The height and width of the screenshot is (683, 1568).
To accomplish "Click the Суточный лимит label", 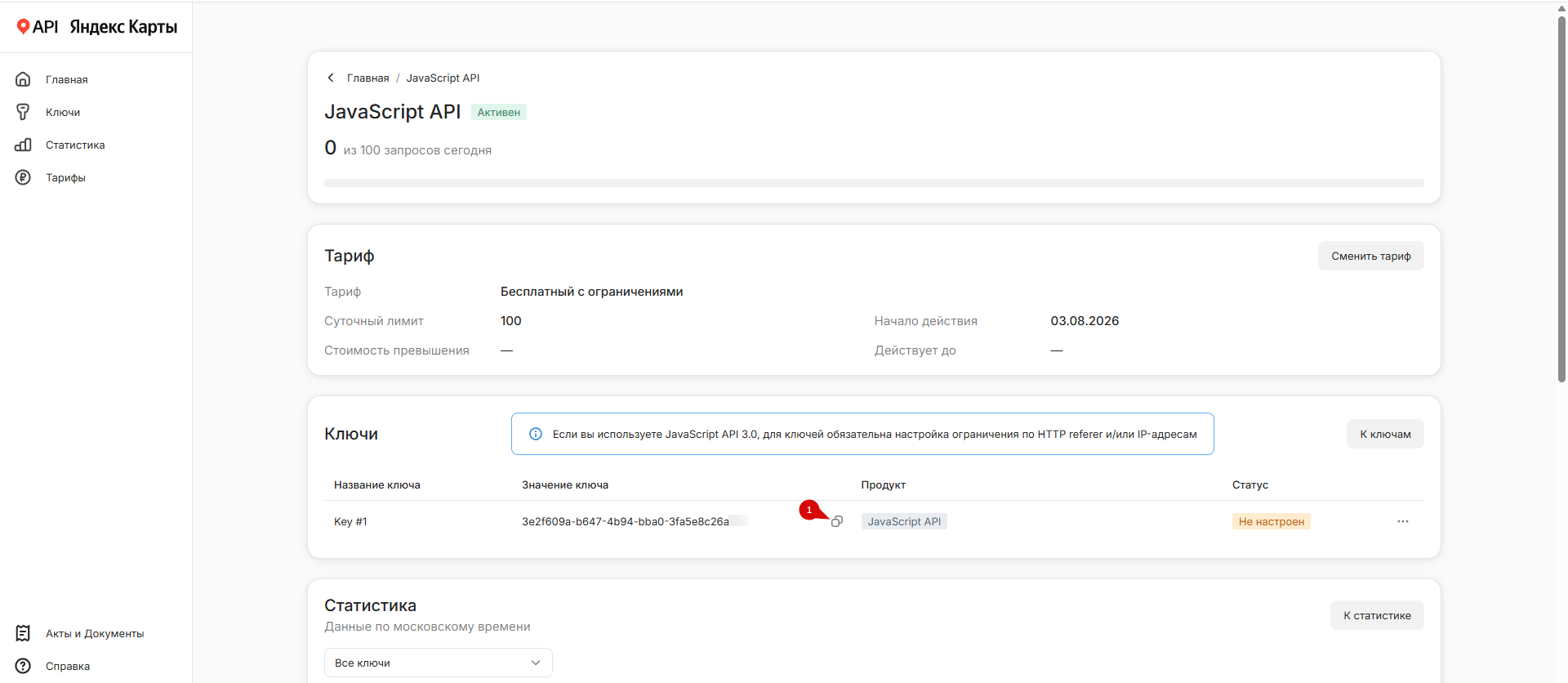I will click(374, 321).
